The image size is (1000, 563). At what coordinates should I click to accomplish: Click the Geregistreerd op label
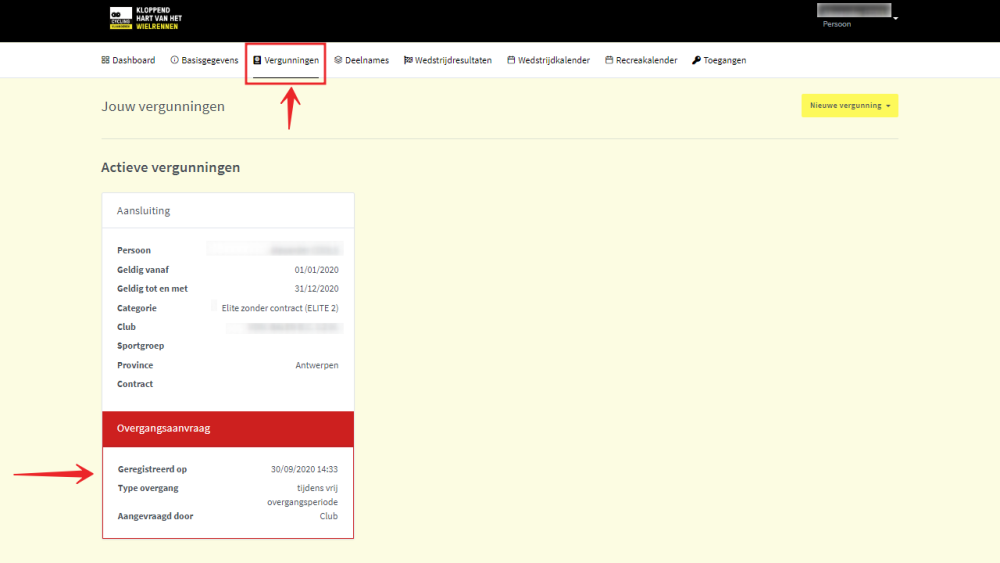pyautogui.click(x=152, y=469)
